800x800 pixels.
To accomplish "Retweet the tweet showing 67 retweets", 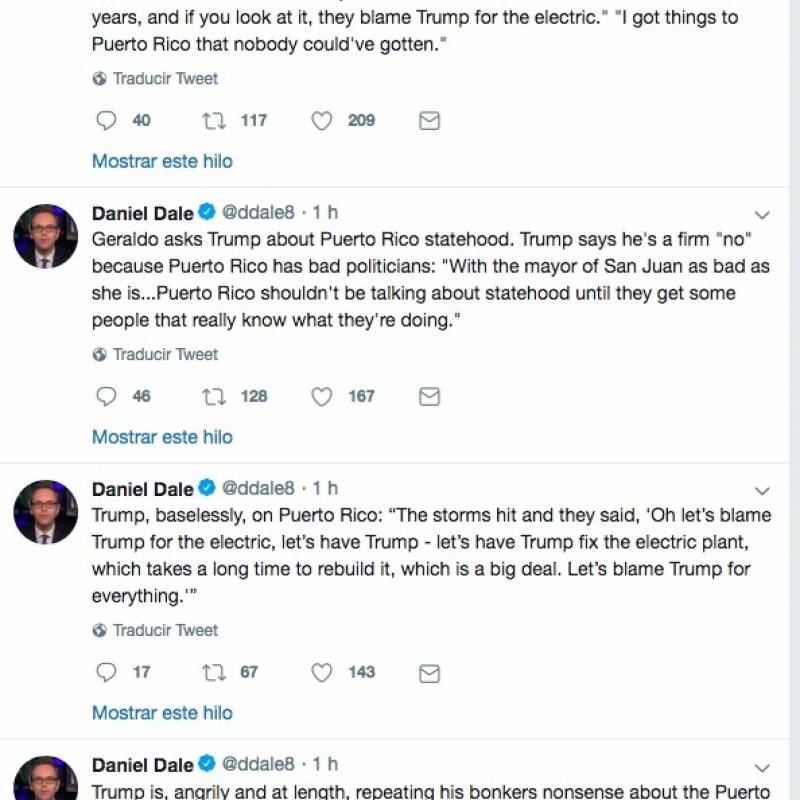I will (214, 672).
